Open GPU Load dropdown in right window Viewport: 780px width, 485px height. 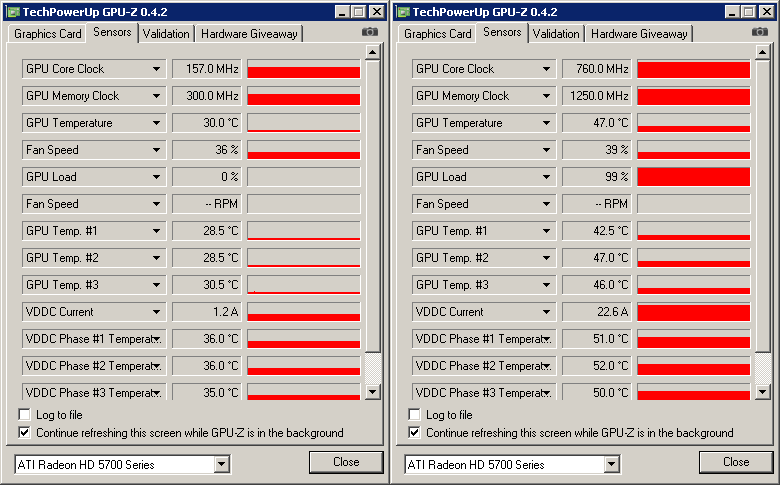coord(546,177)
